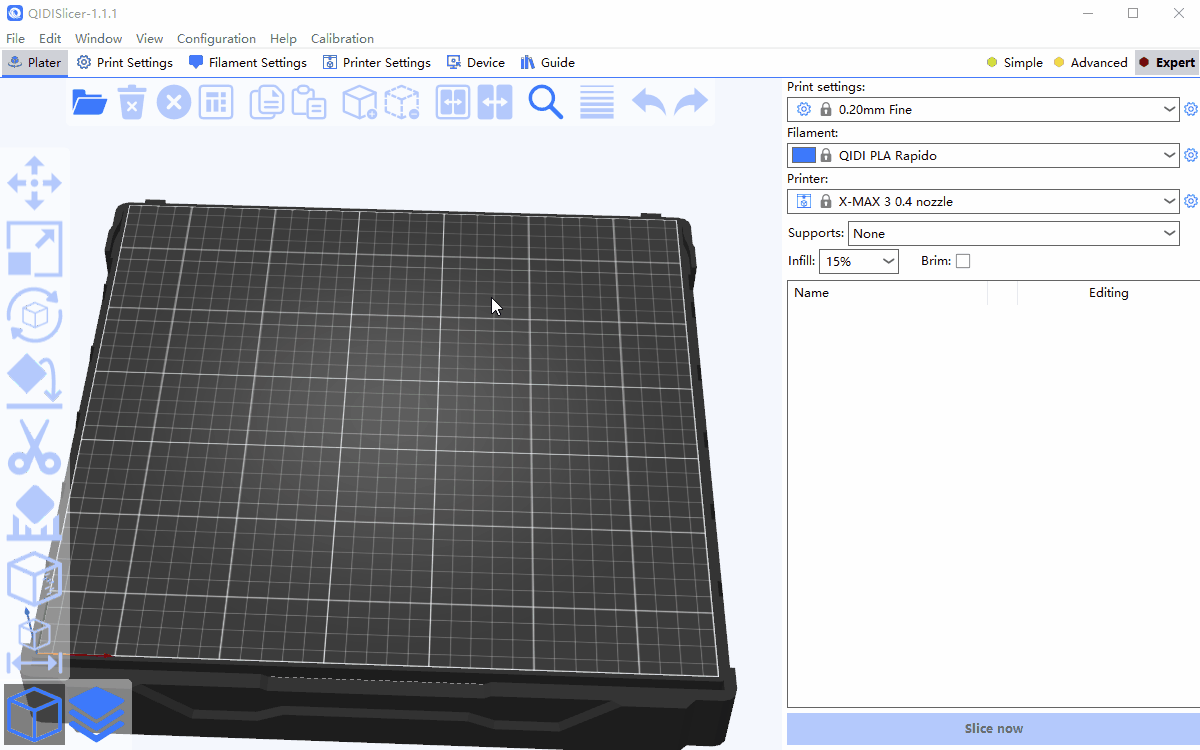
Task: Click the Arrange grid icon in toolbar
Action: pyautogui.click(x=216, y=102)
